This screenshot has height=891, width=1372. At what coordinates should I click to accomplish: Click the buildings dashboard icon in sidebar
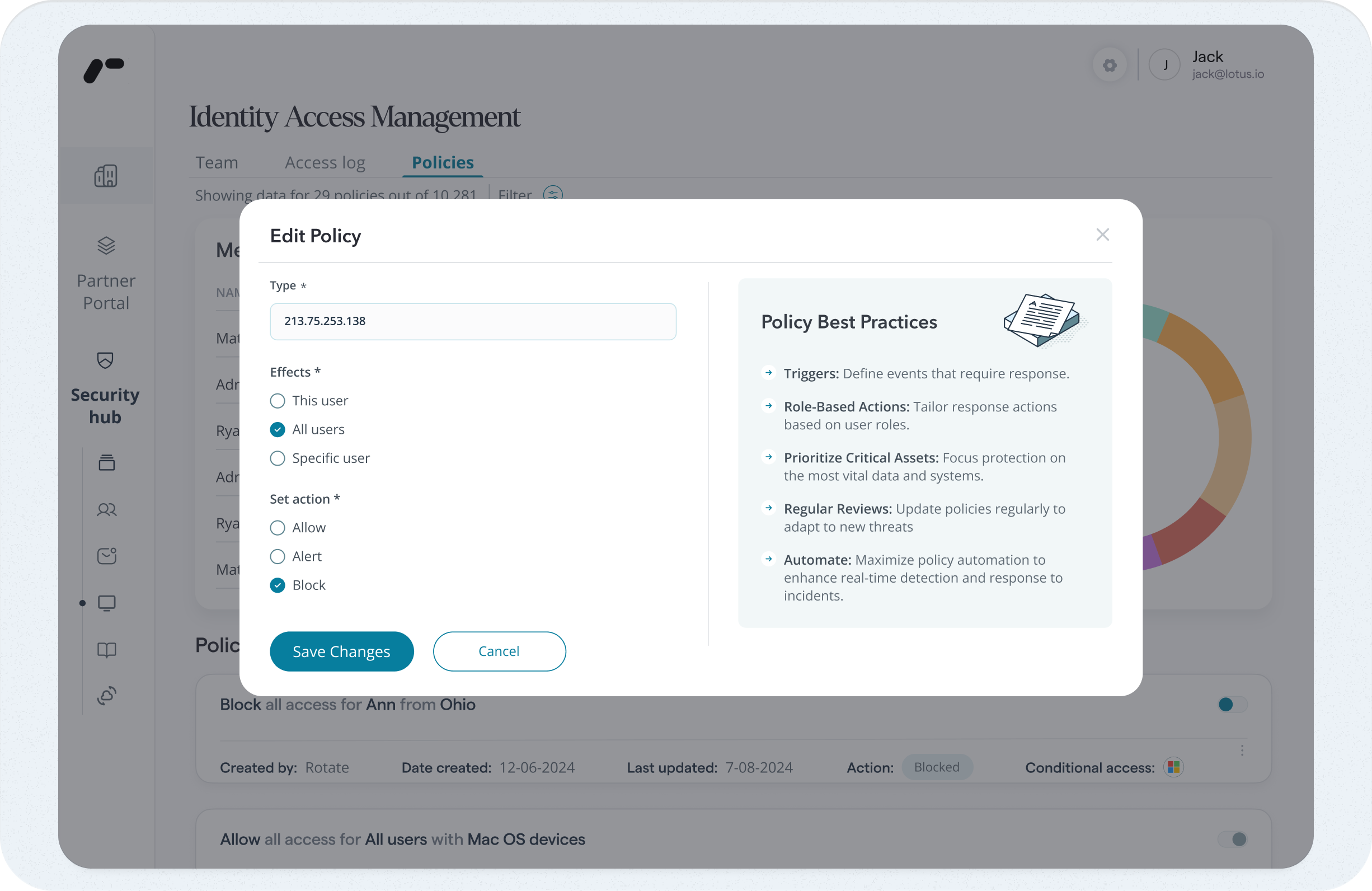tap(106, 176)
